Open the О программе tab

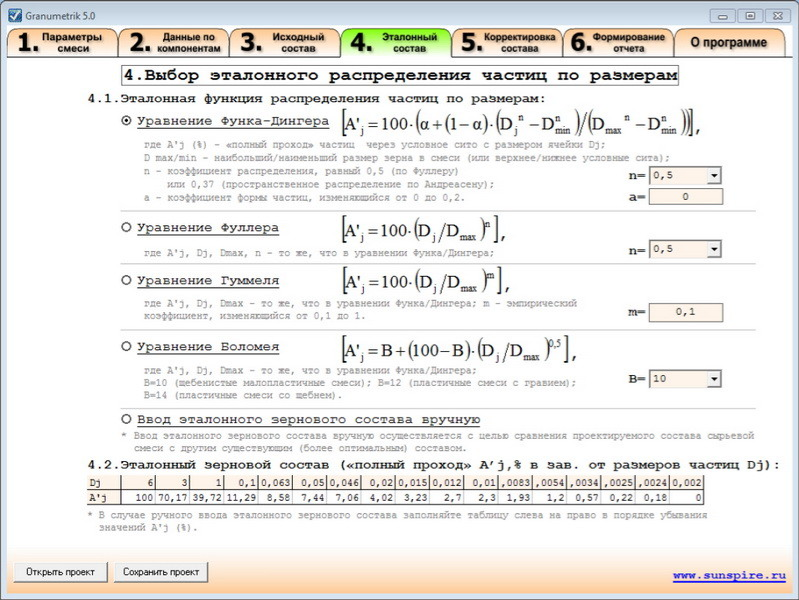pos(728,42)
